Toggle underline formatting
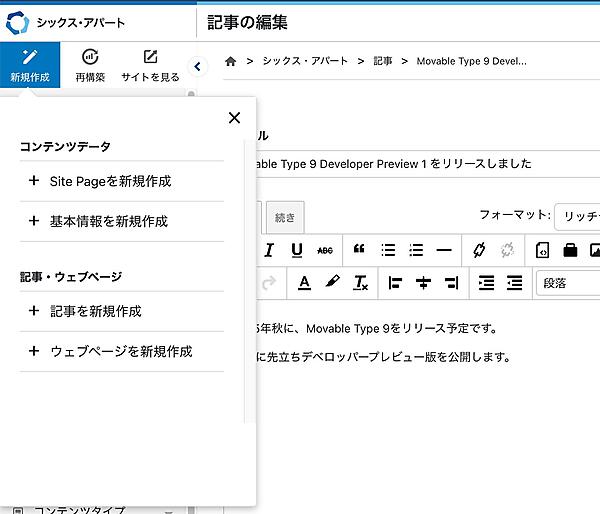The height and width of the screenshot is (514, 600). 297,250
